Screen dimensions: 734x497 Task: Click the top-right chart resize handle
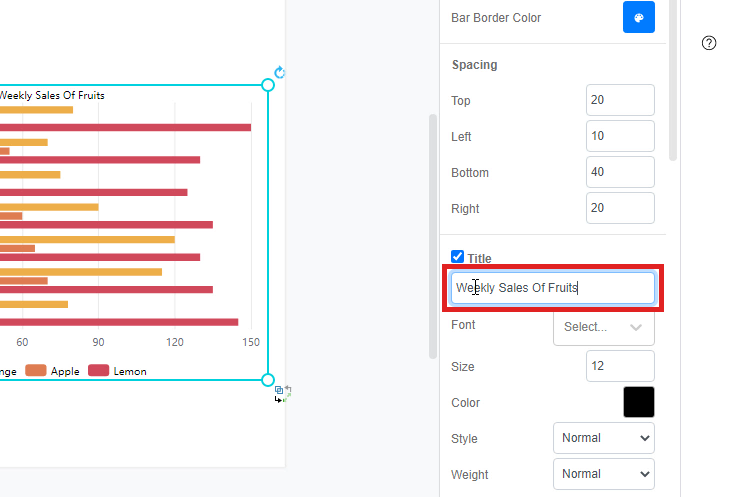268,85
